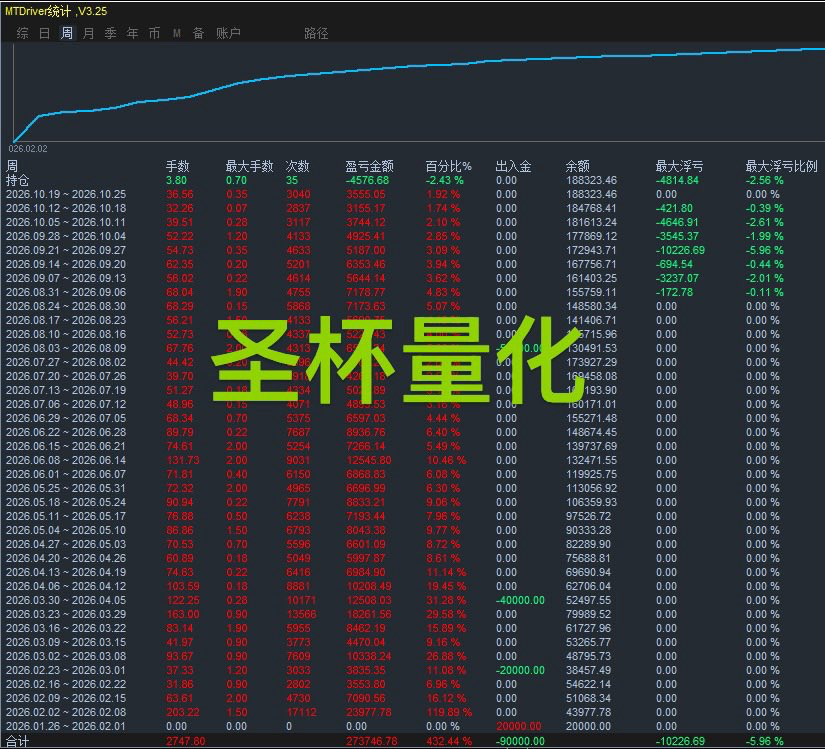This screenshot has width=825, height=749.
Task: Open the 币 currency tab
Action: (x=154, y=33)
